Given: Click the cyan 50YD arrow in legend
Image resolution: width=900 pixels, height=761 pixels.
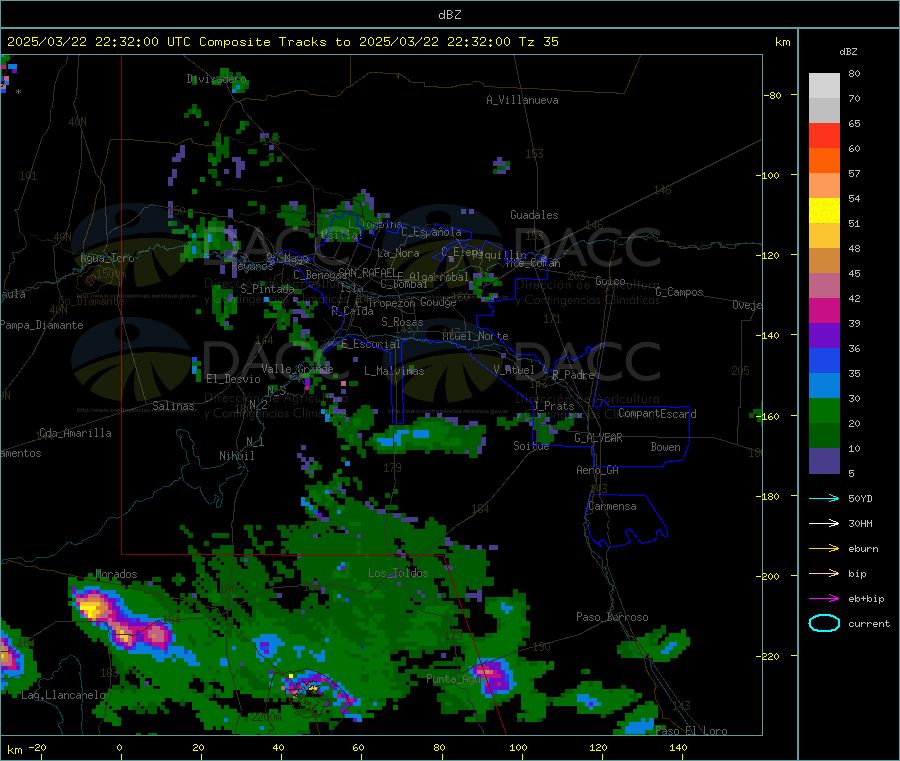Looking at the screenshot, I should point(824,498).
